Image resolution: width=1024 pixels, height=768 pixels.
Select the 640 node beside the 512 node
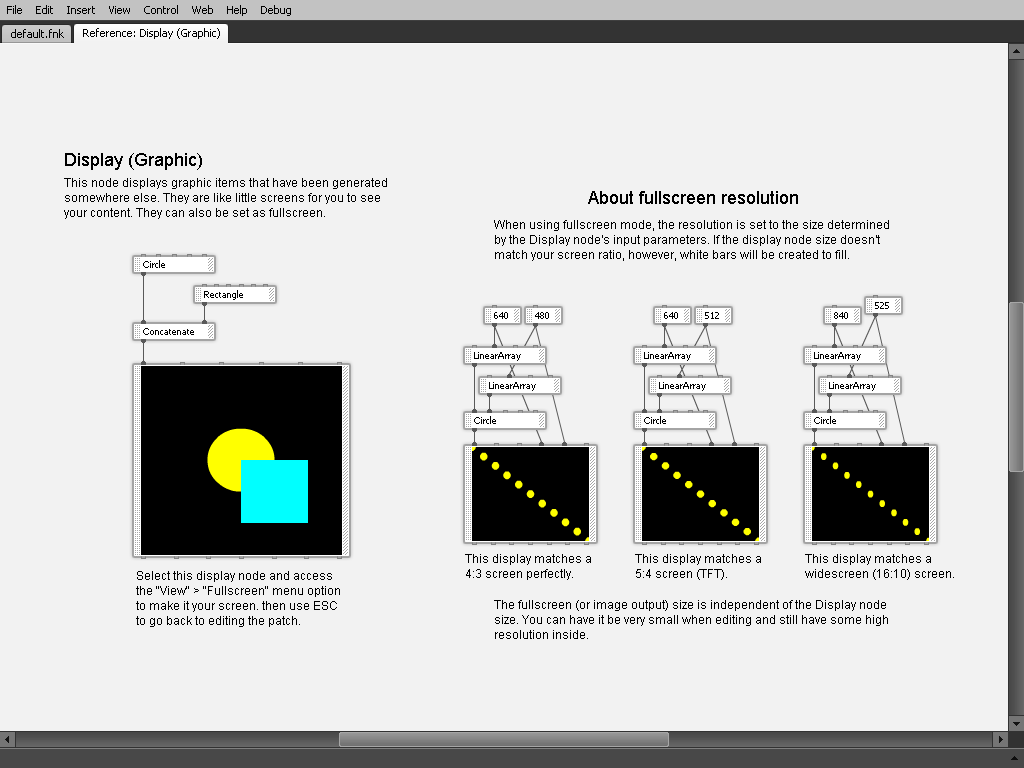click(x=672, y=315)
